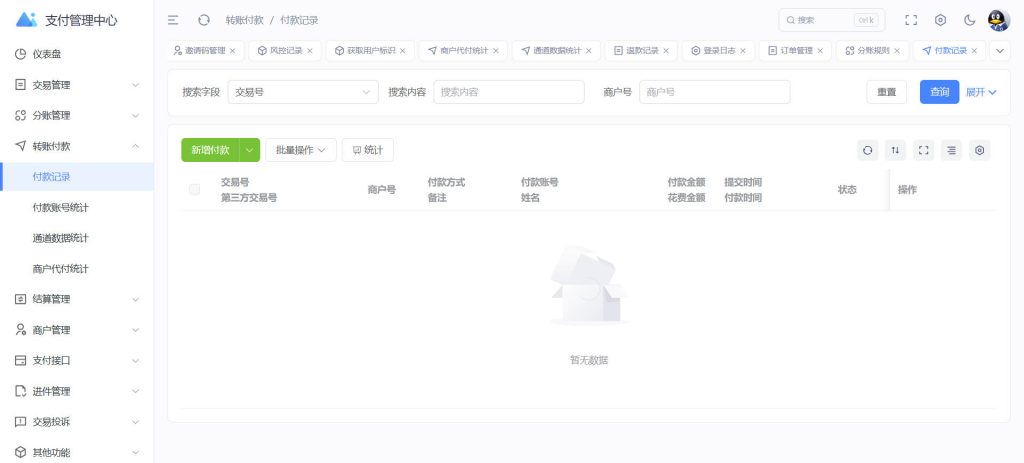Select 付款记录 in the sidebar
1024x463 pixels.
(77, 177)
